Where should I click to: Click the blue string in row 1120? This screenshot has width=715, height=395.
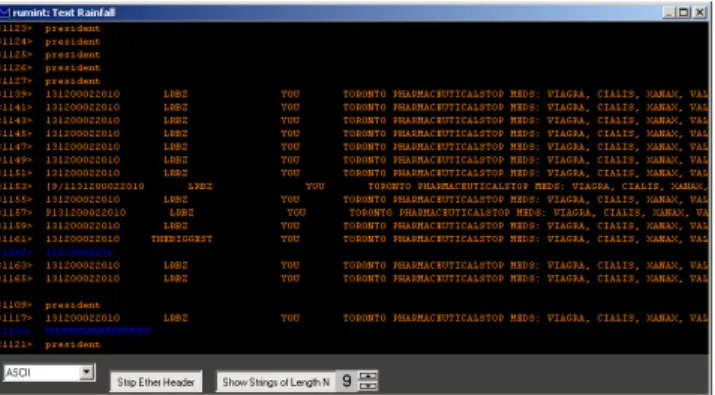coord(98,331)
